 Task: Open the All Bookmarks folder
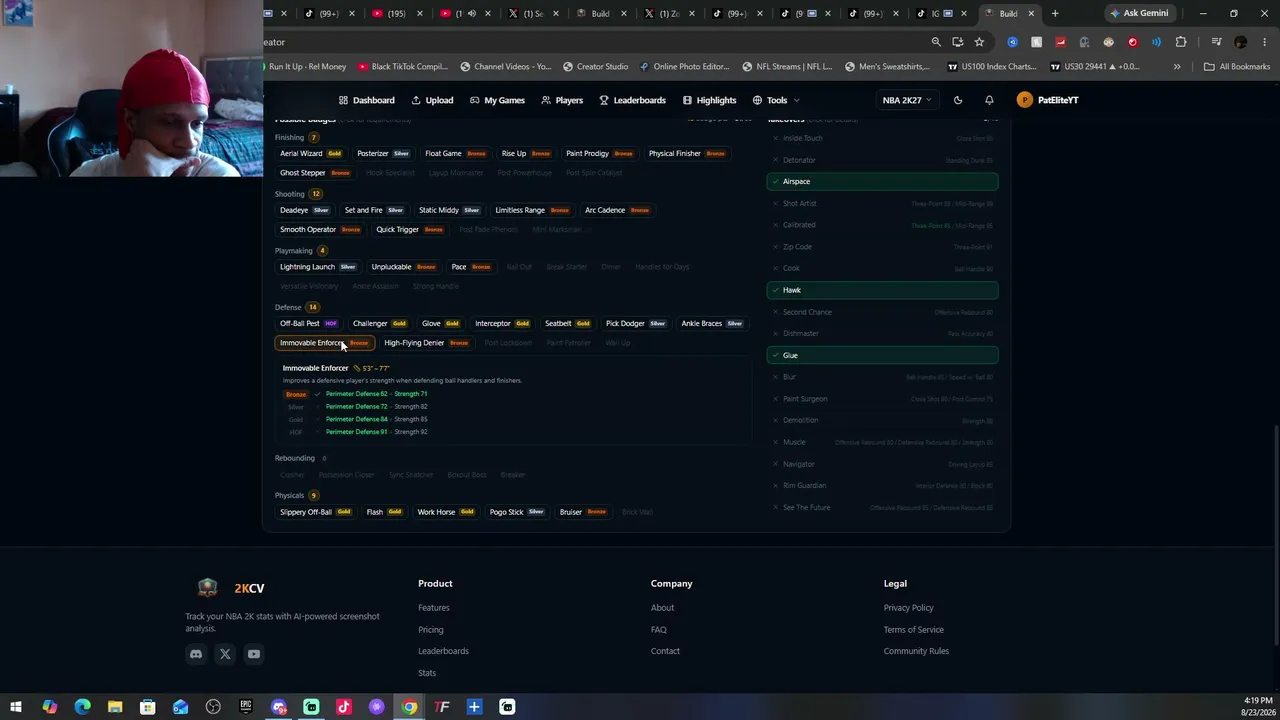pos(1237,67)
